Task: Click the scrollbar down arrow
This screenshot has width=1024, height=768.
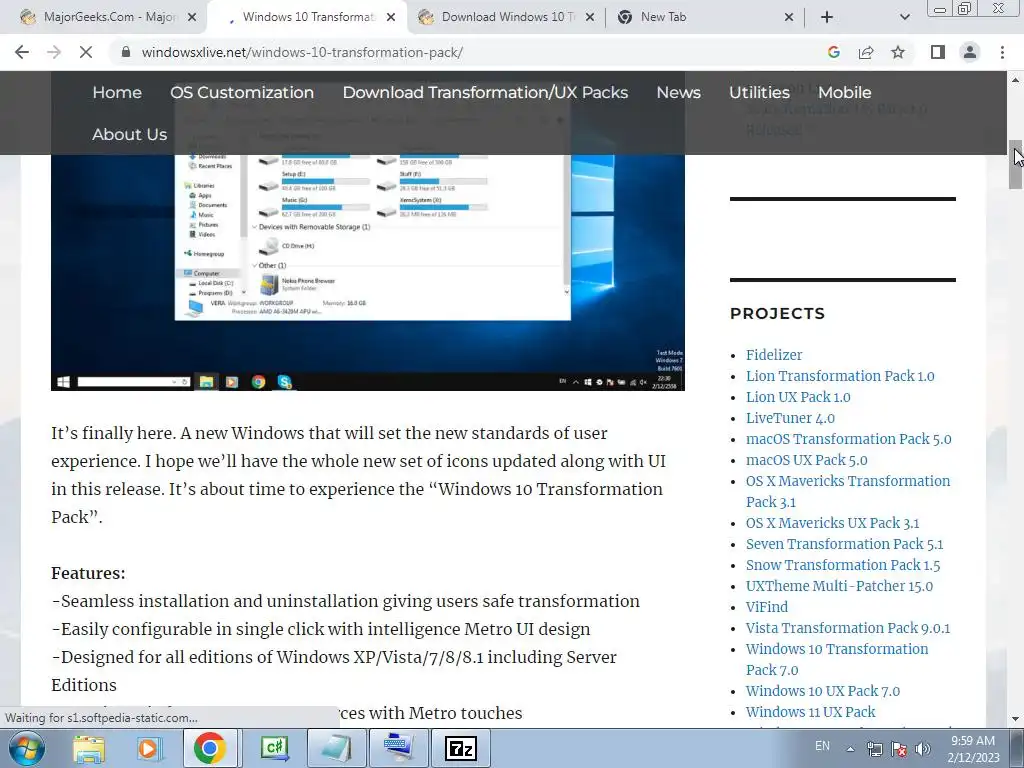Action: 1016,719
